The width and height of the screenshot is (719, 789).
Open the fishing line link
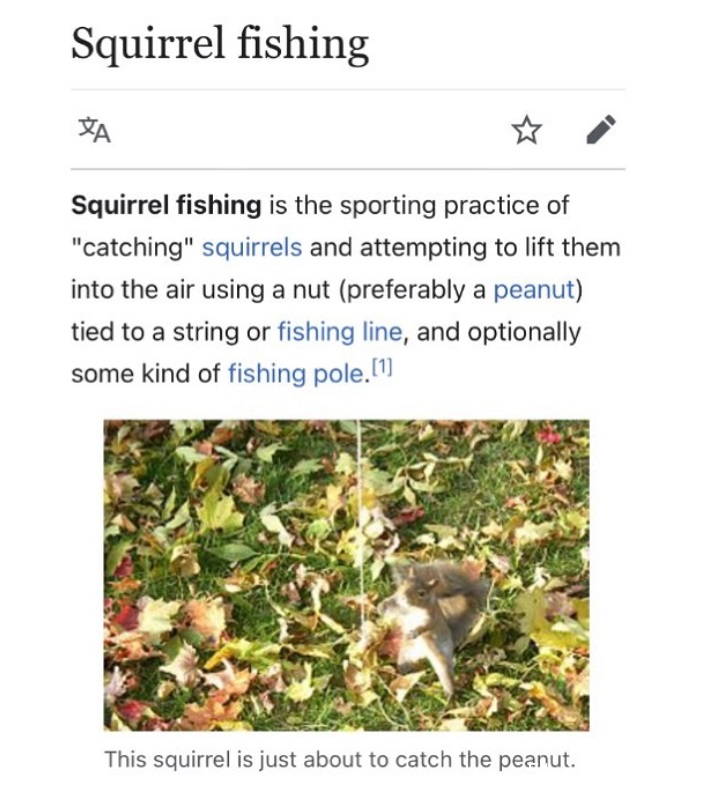pos(340,332)
